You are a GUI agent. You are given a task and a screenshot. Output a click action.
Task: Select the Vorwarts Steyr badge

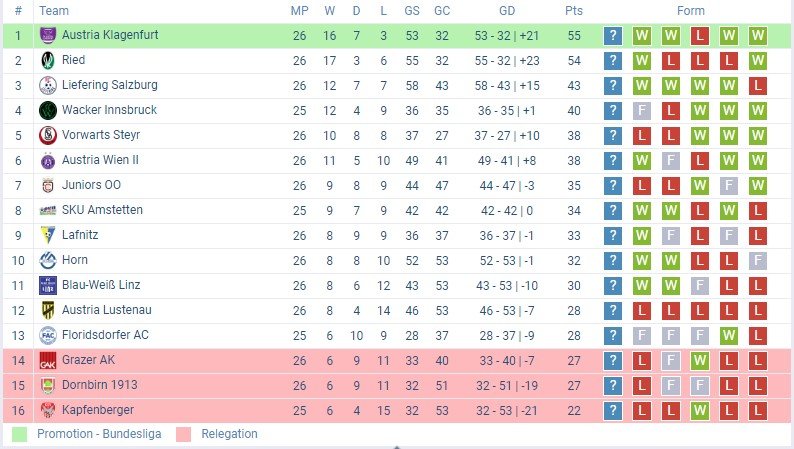pos(48,135)
